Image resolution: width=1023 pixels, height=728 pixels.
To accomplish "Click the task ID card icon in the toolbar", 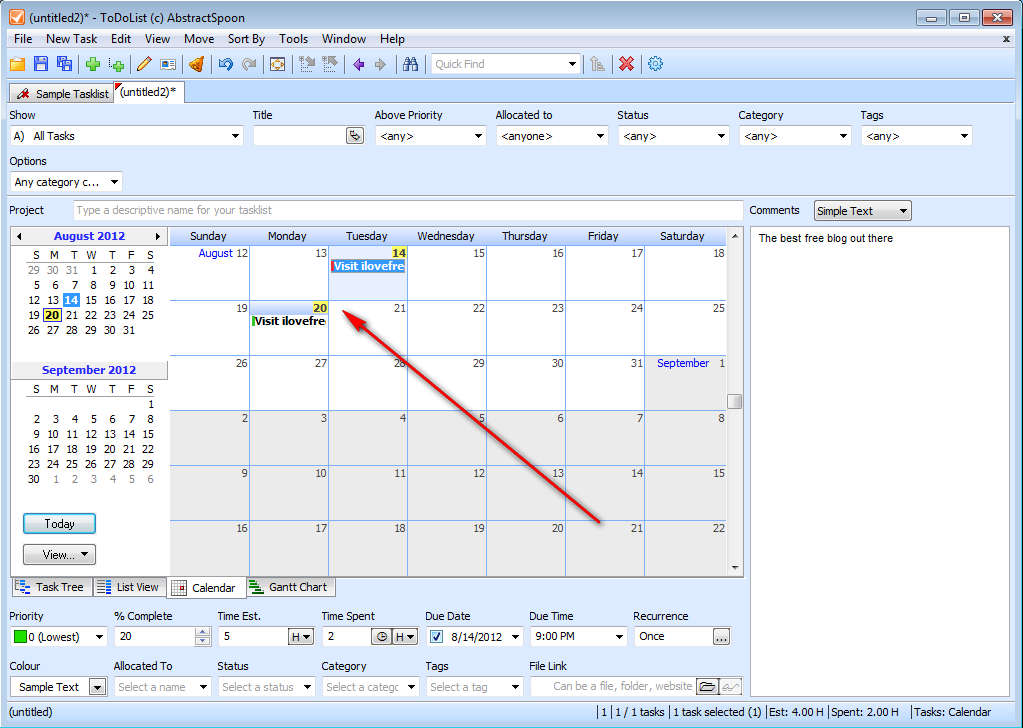I will (168, 64).
